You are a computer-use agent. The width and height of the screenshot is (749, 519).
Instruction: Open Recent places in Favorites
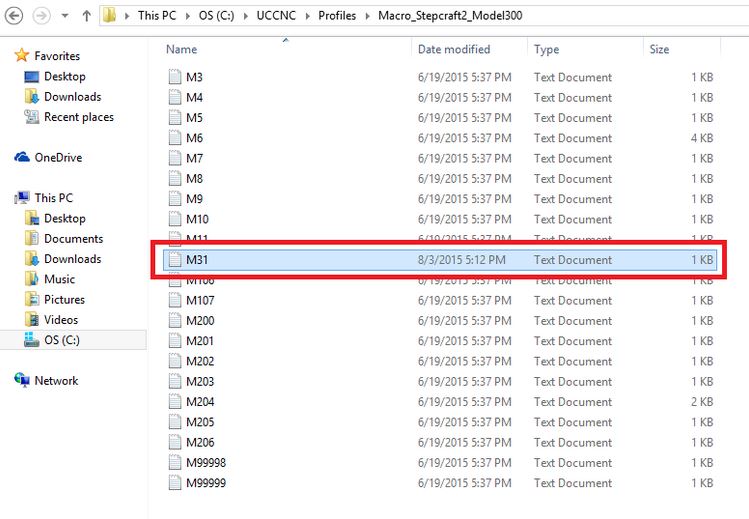point(78,117)
